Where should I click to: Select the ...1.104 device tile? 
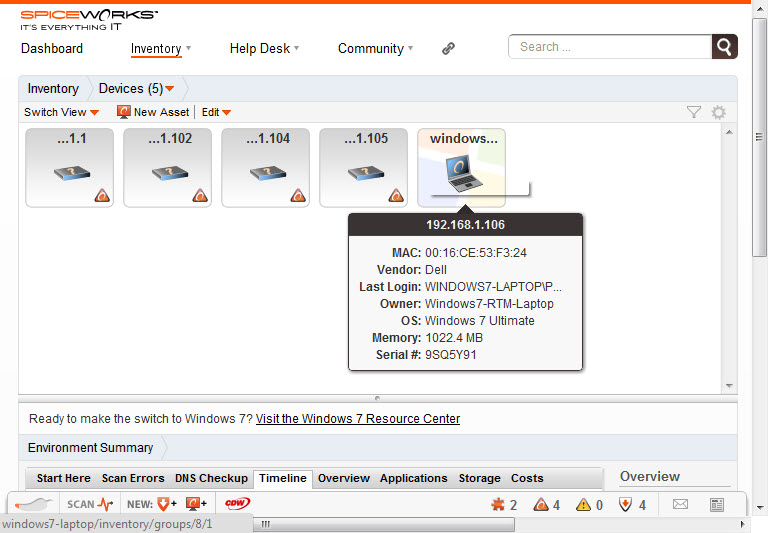coord(265,168)
